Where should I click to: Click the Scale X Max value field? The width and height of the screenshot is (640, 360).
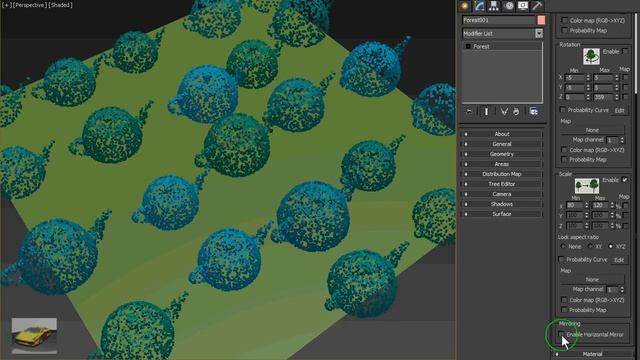(600, 205)
